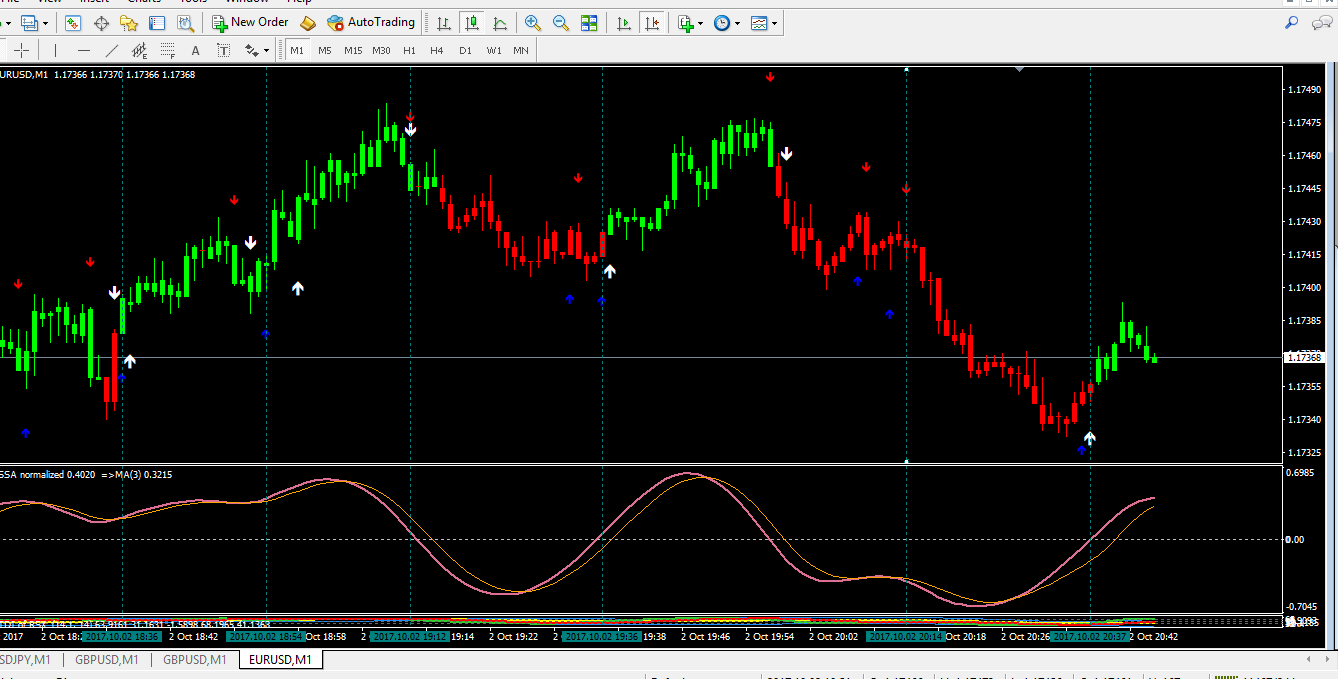Image resolution: width=1338 pixels, height=679 pixels.
Task: Open the Indicators list dropdown
Action: (690, 22)
